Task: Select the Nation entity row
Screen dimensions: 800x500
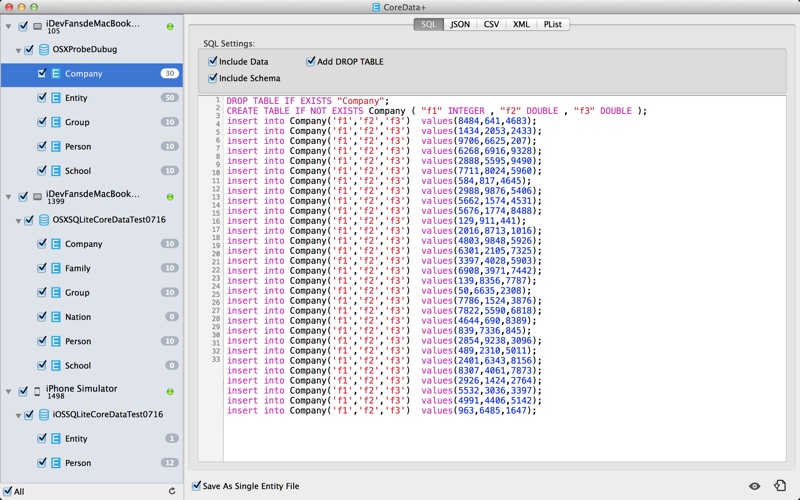Action: [91, 317]
